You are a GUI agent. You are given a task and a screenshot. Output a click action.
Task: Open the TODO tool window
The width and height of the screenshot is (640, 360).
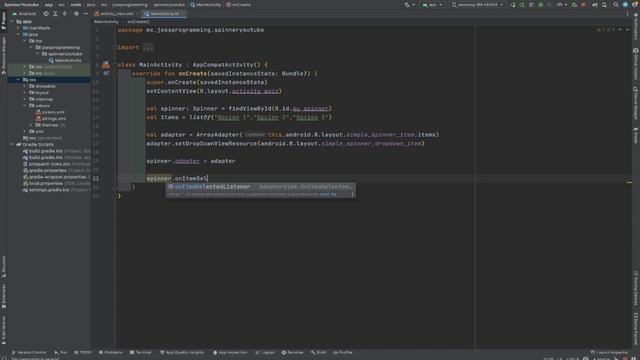click(x=83, y=352)
